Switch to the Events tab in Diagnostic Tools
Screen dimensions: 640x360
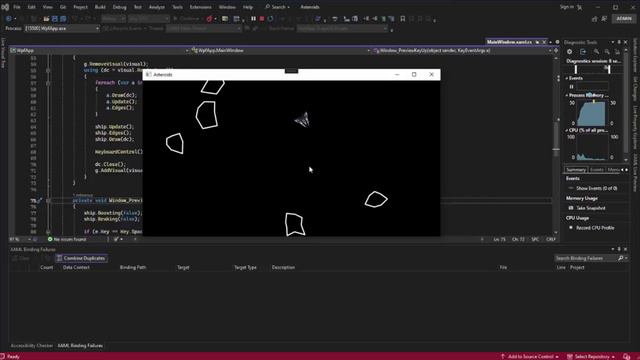point(597,170)
